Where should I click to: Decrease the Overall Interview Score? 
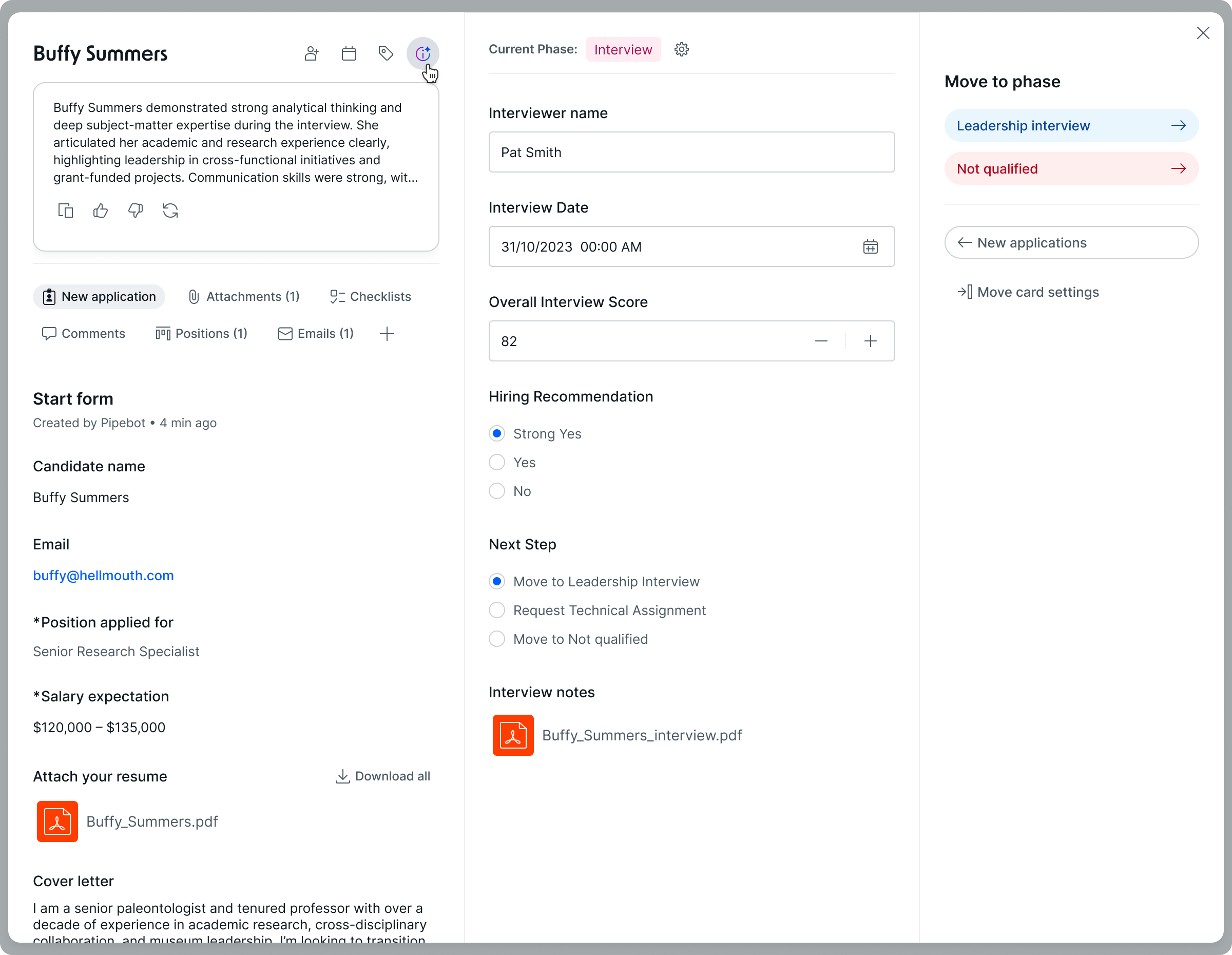click(821, 341)
